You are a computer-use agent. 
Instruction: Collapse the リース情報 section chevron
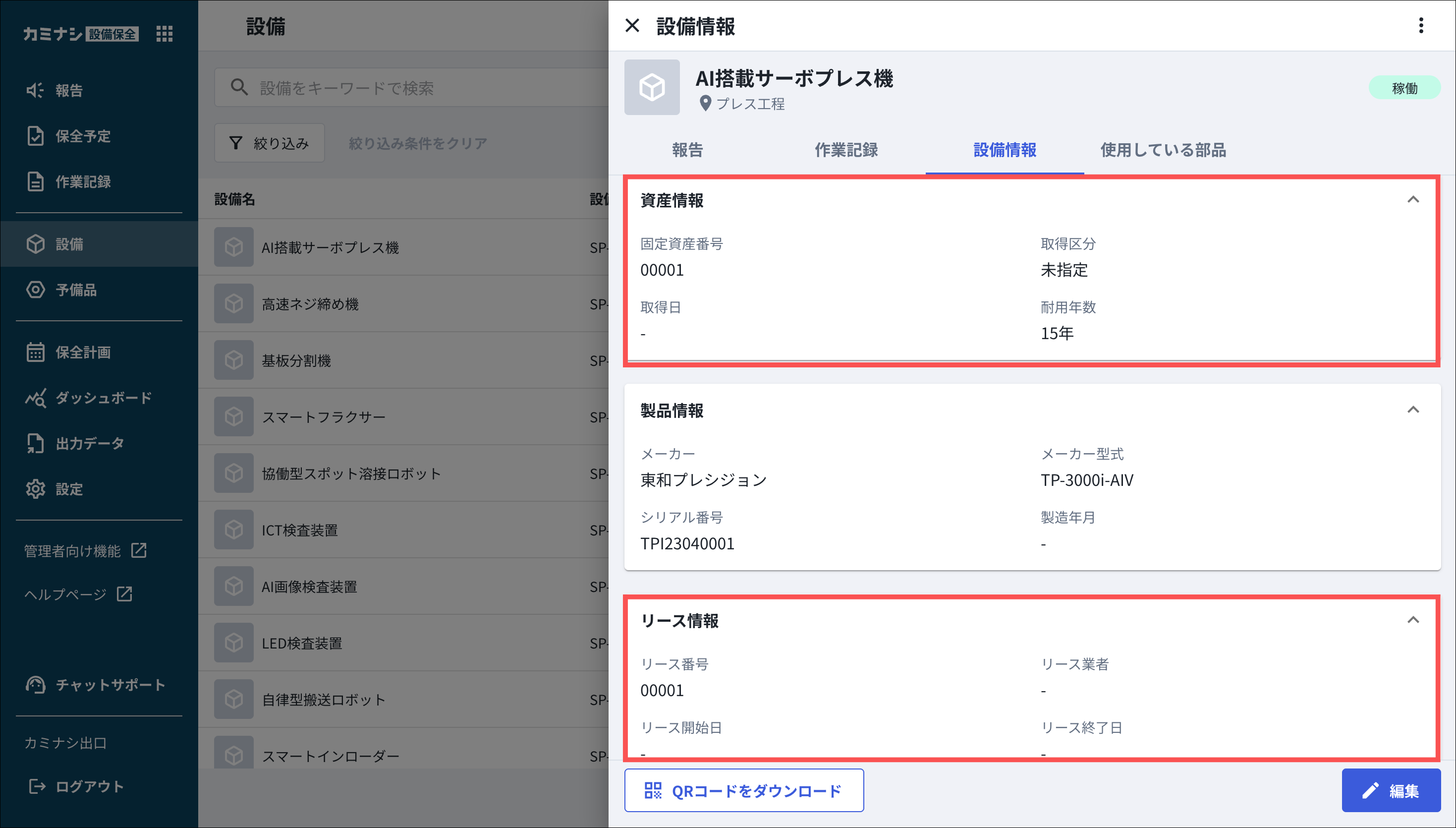click(x=1413, y=620)
